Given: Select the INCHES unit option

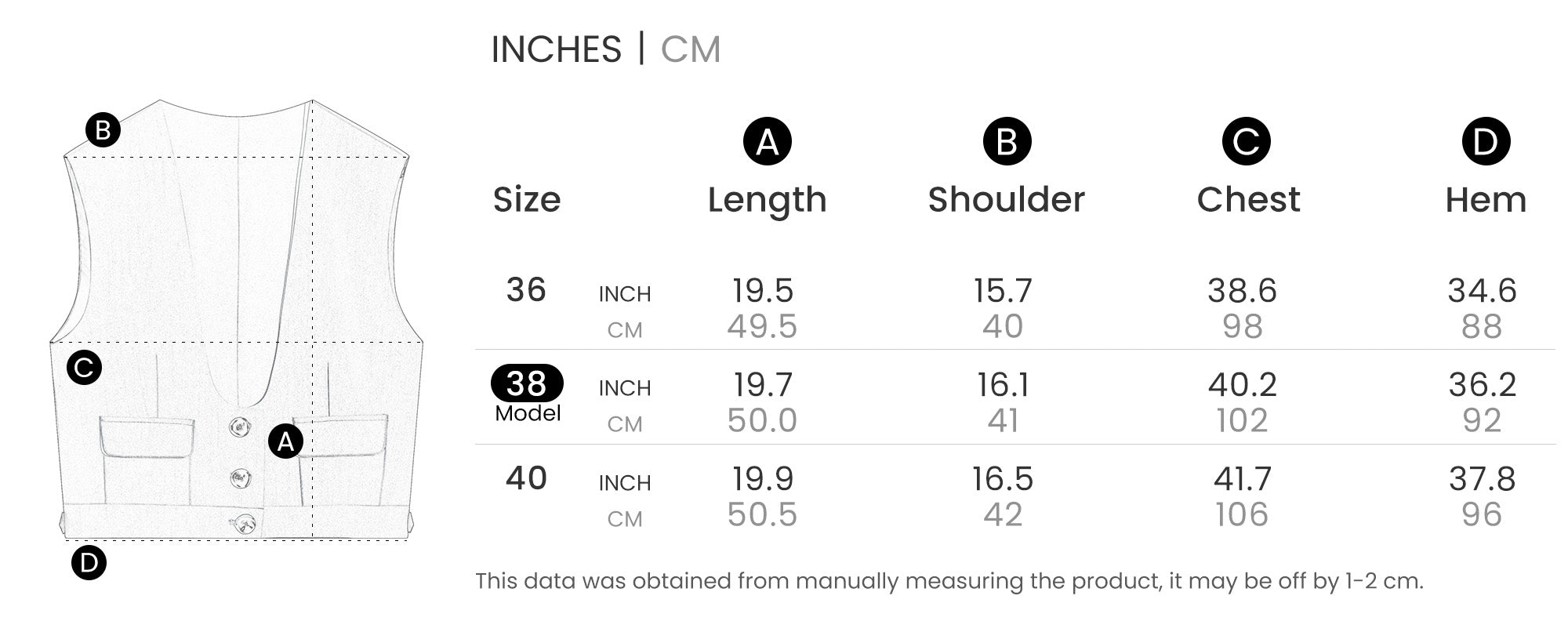Looking at the screenshot, I should (x=556, y=49).
